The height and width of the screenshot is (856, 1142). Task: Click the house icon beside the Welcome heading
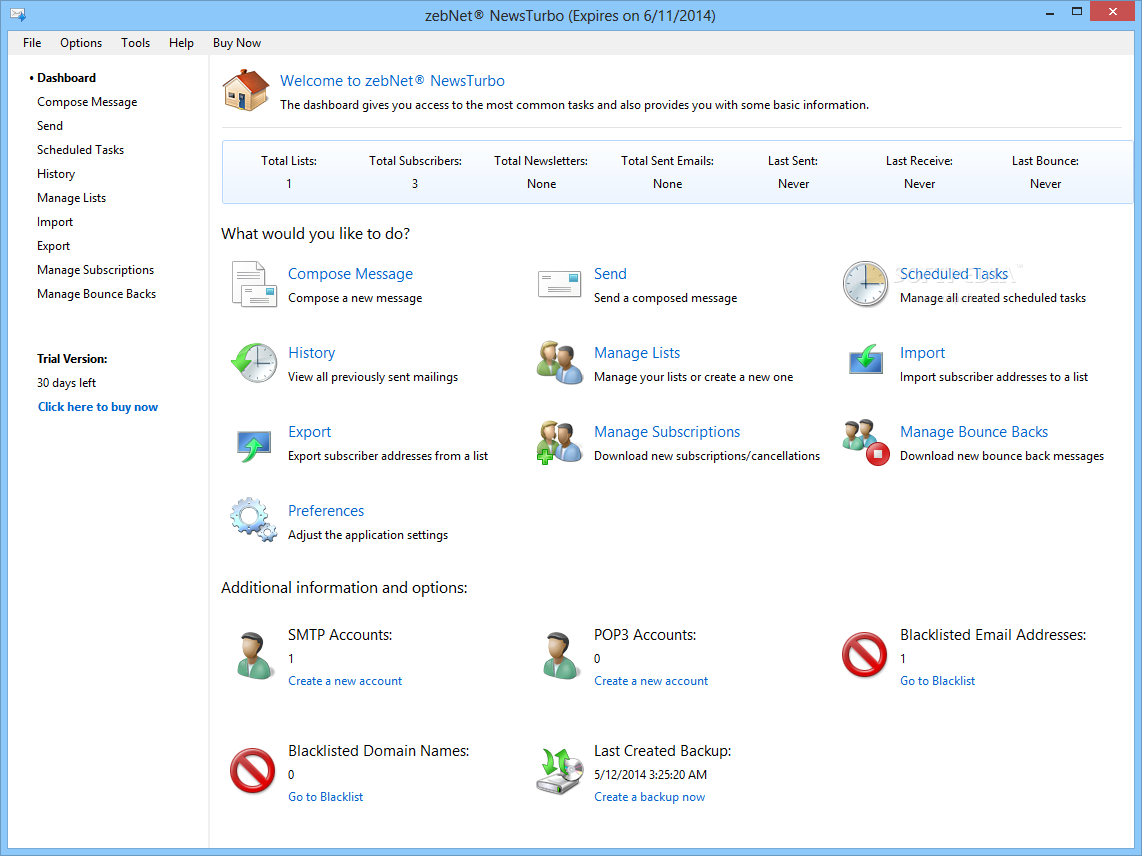pyautogui.click(x=245, y=90)
